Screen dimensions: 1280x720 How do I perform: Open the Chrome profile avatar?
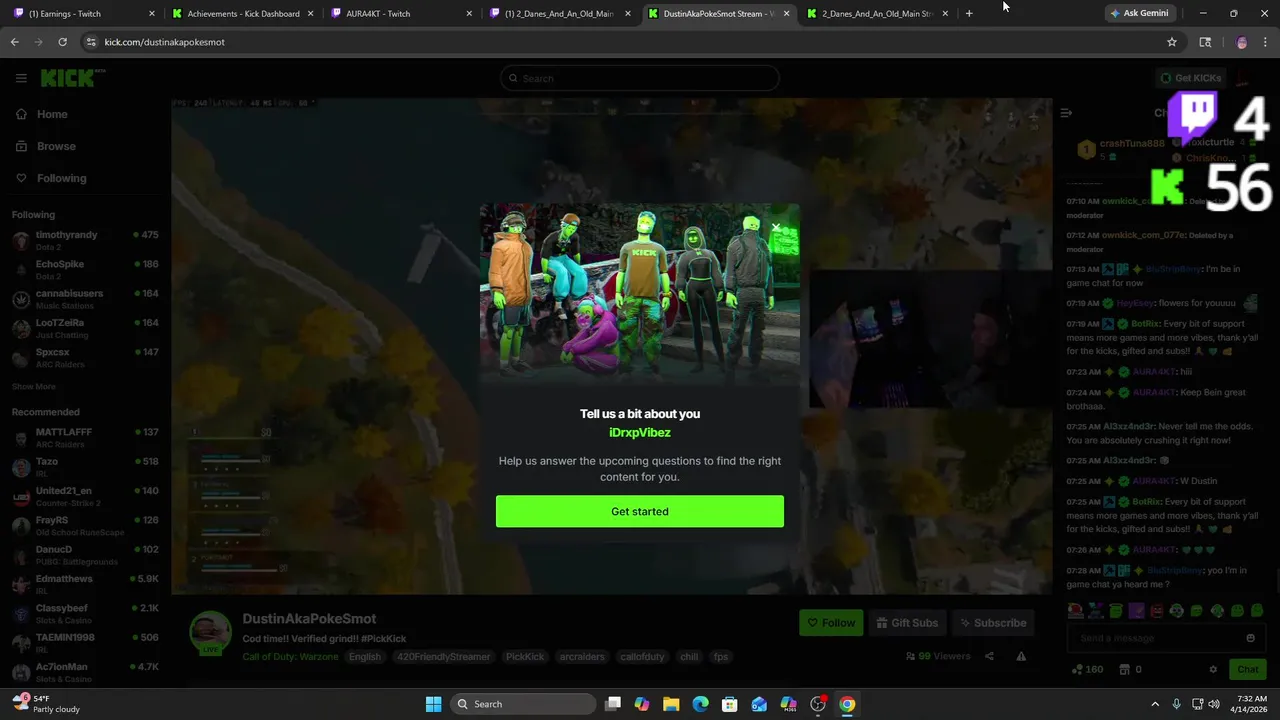pos(1242,42)
